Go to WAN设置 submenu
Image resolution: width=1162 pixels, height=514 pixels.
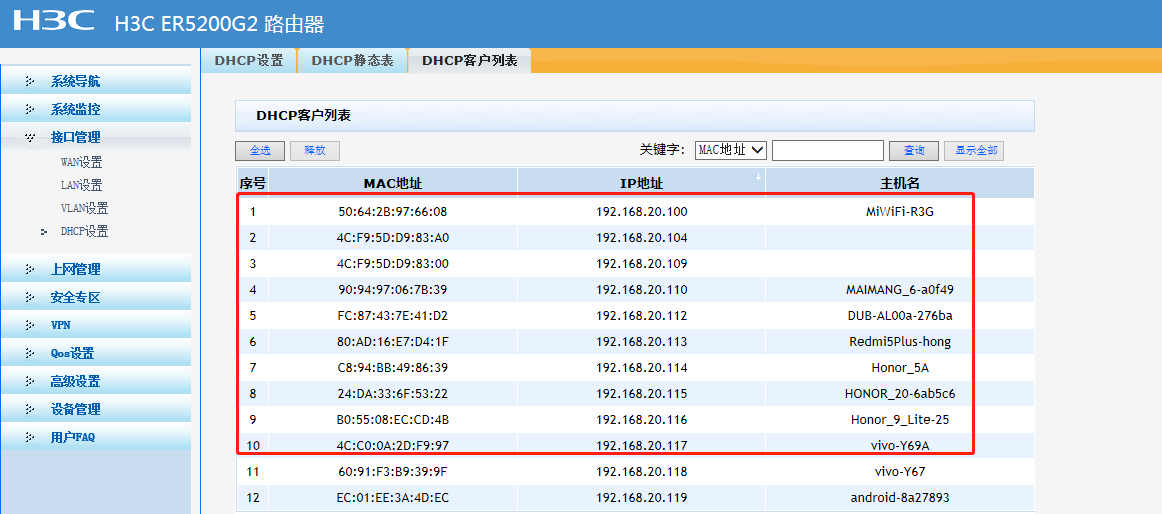(x=82, y=163)
